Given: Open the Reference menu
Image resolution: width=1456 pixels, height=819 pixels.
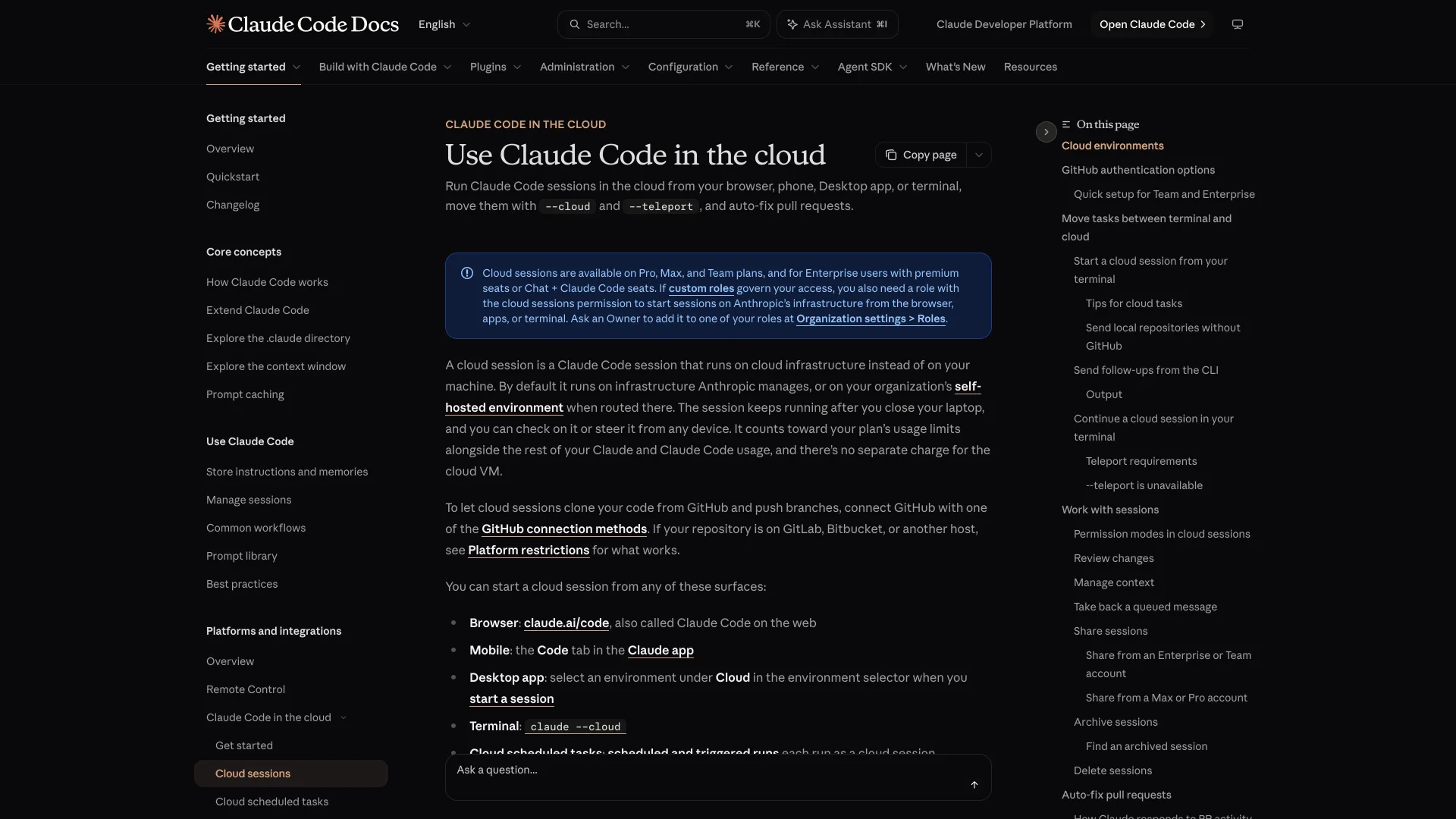Looking at the screenshot, I should pos(786,67).
